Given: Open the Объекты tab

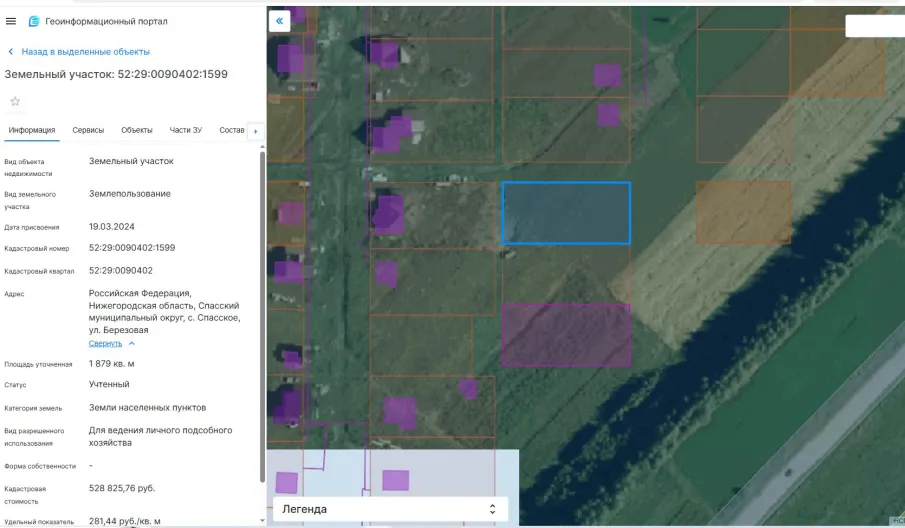Looking at the screenshot, I should point(137,130).
